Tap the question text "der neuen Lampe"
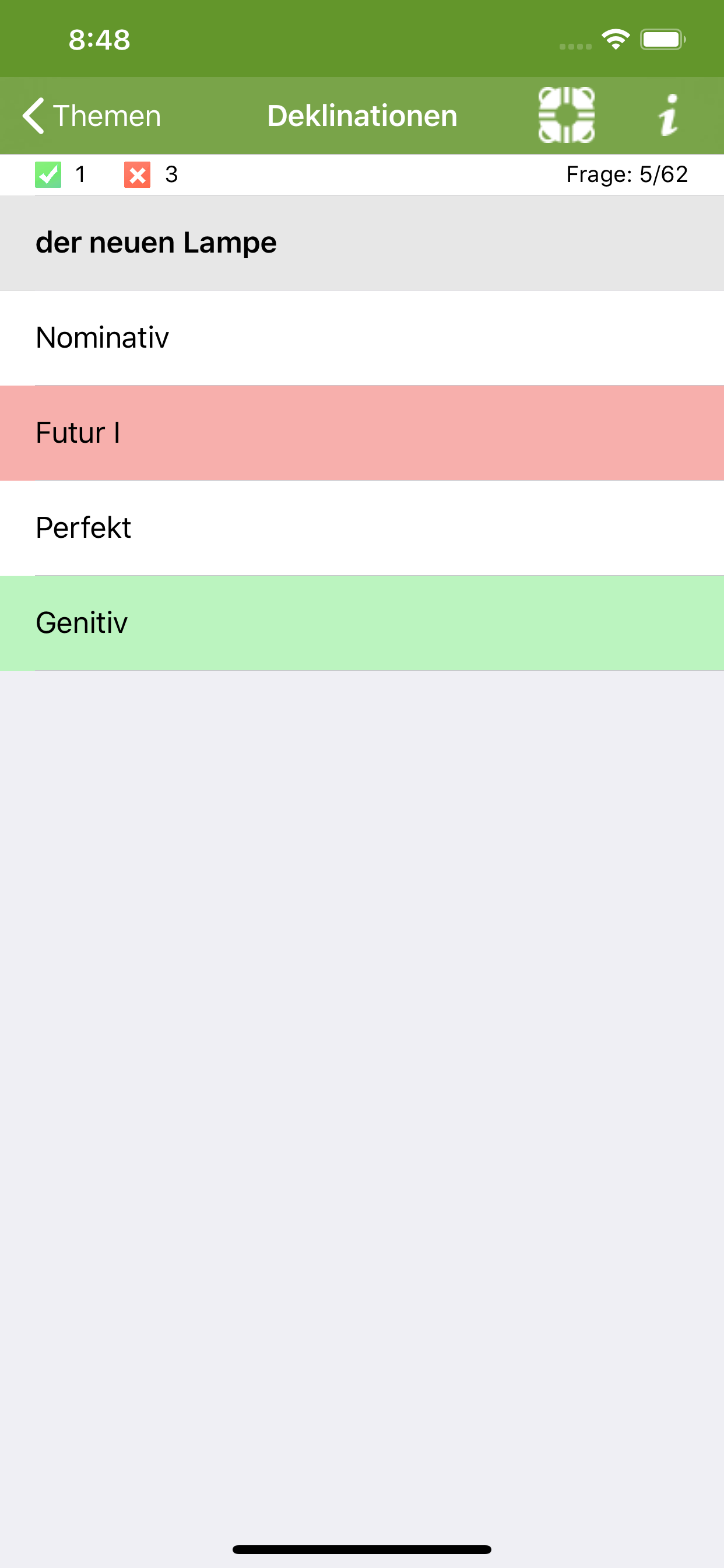This screenshot has height=1568, width=724. [x=156, y=242]
